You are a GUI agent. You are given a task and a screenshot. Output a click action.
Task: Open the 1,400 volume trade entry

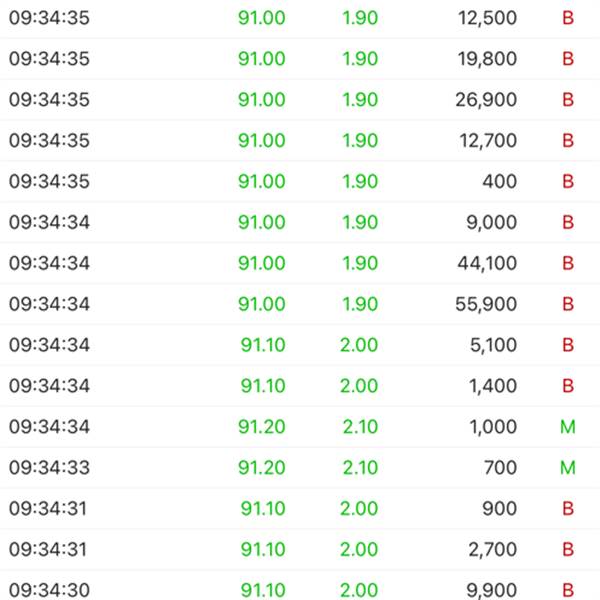click(300, 386)
